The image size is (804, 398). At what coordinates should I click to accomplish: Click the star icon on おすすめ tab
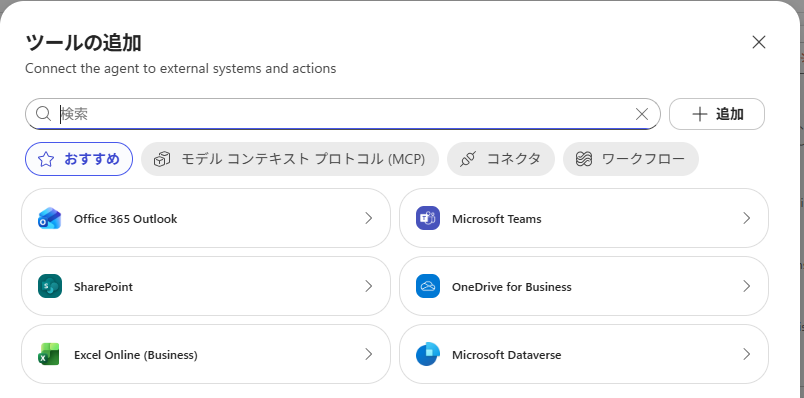pyautogui.click(x=46, y=160)
